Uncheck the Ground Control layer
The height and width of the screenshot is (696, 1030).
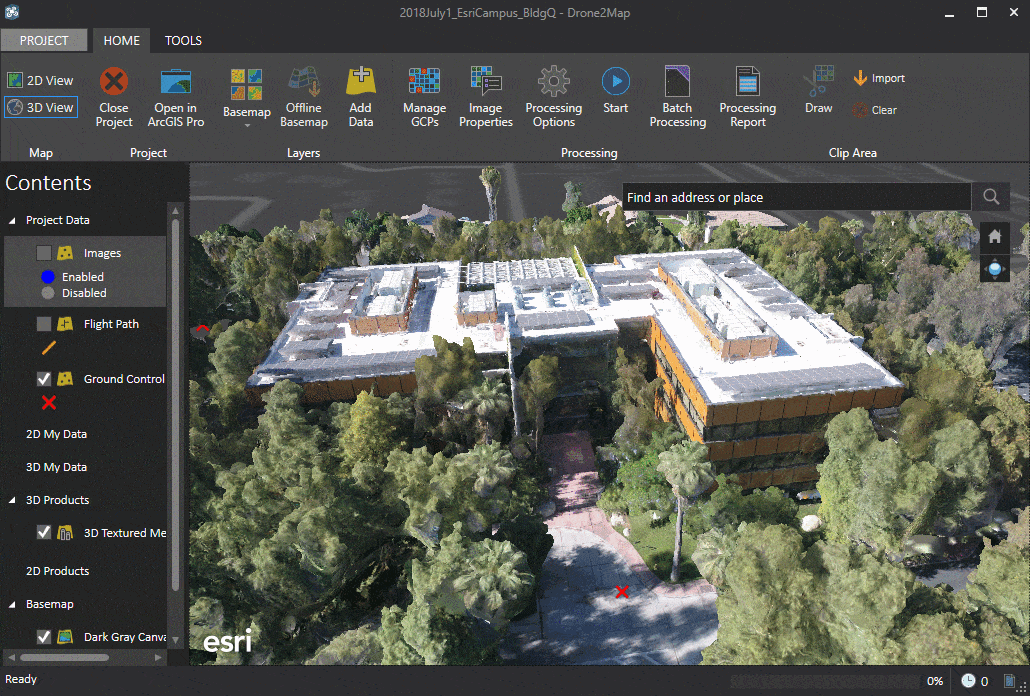43,379
